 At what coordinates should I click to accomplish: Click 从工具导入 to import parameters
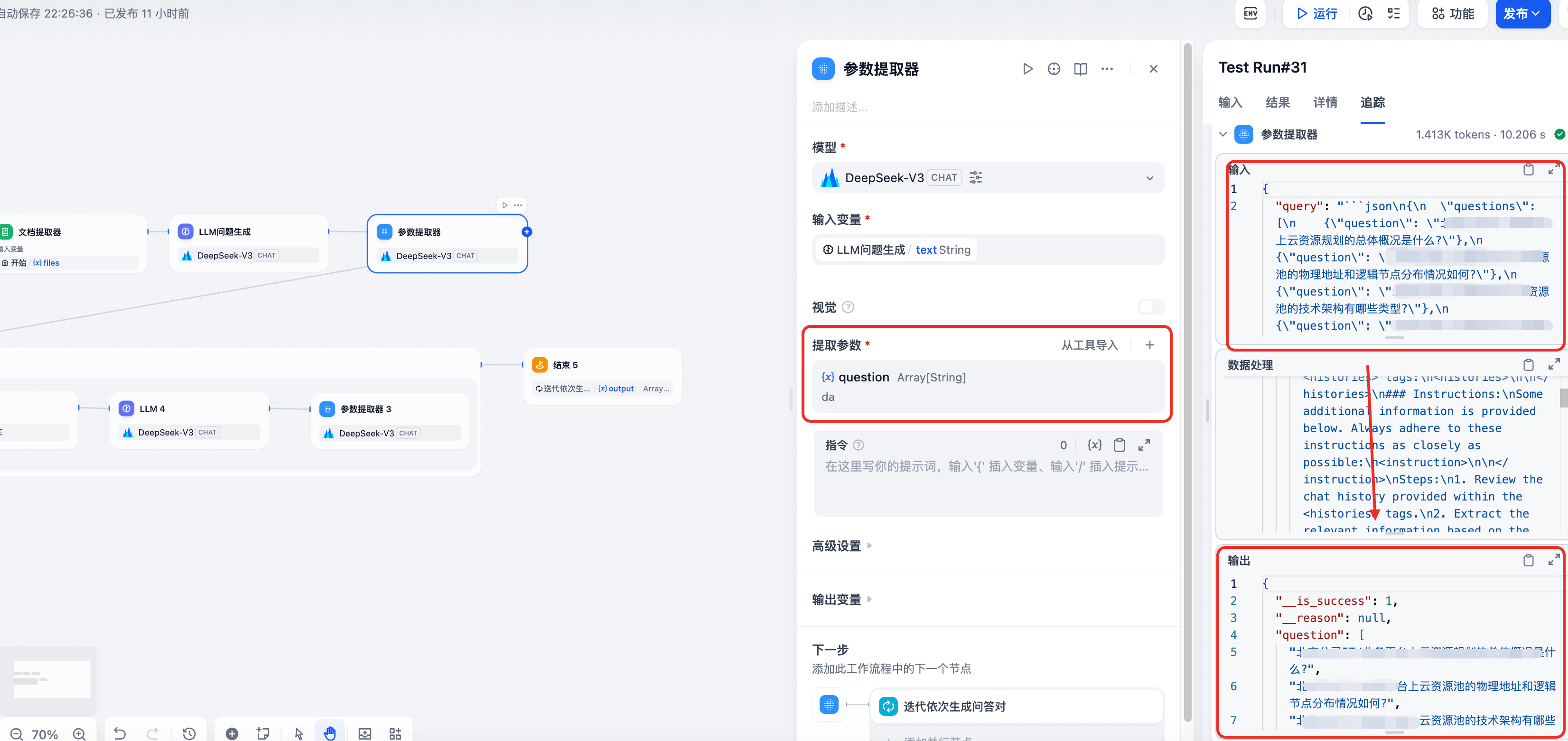pos(1090,345)
